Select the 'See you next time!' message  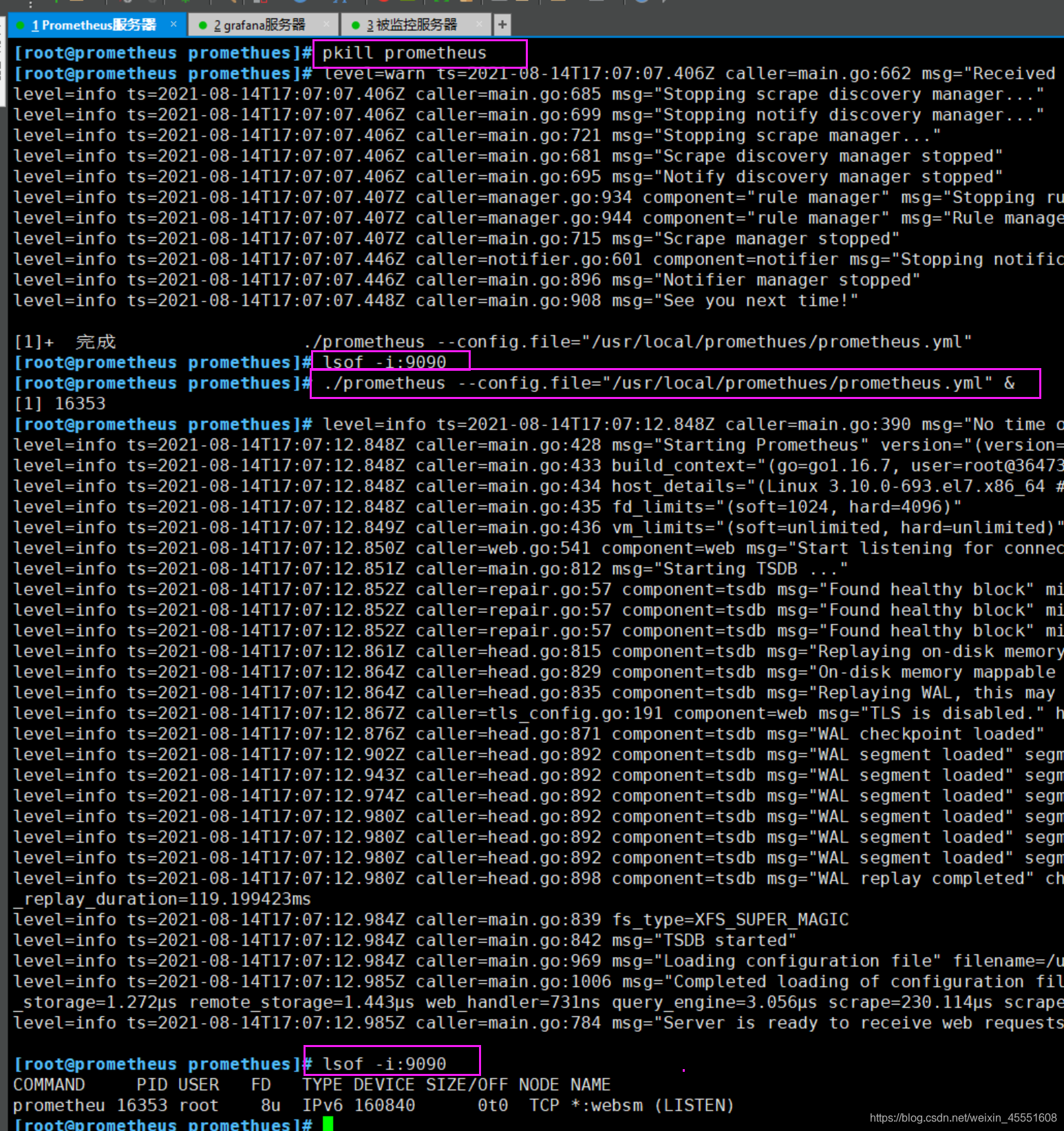pos(760,301)
